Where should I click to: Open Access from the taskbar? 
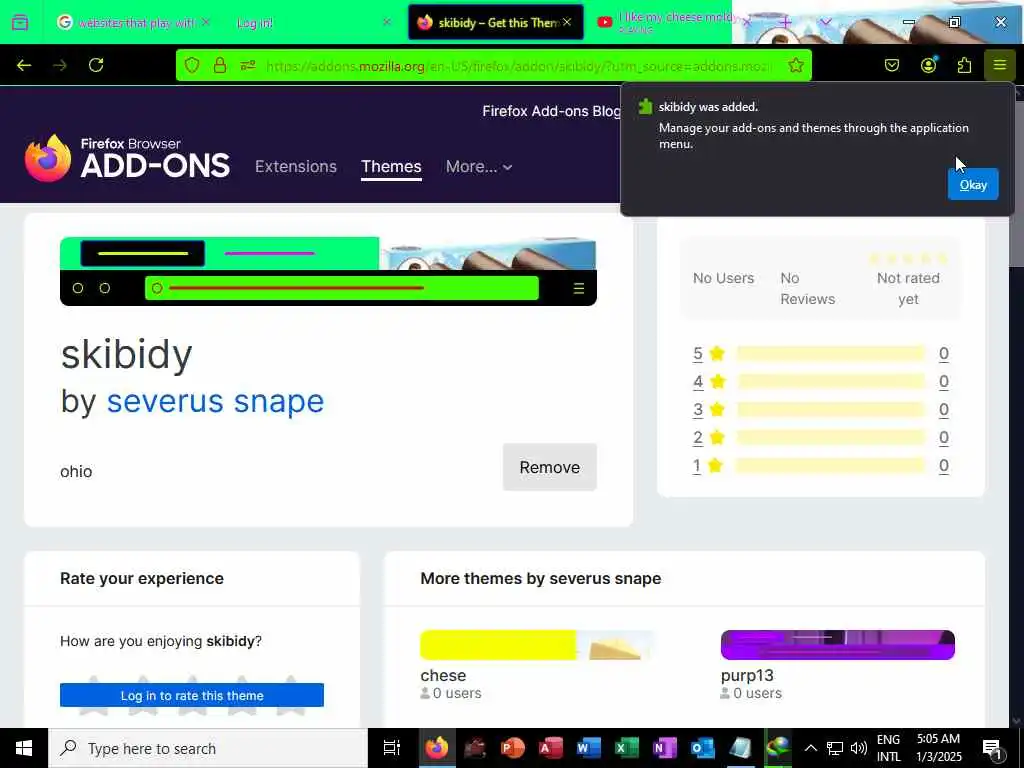tap(551, 748)
